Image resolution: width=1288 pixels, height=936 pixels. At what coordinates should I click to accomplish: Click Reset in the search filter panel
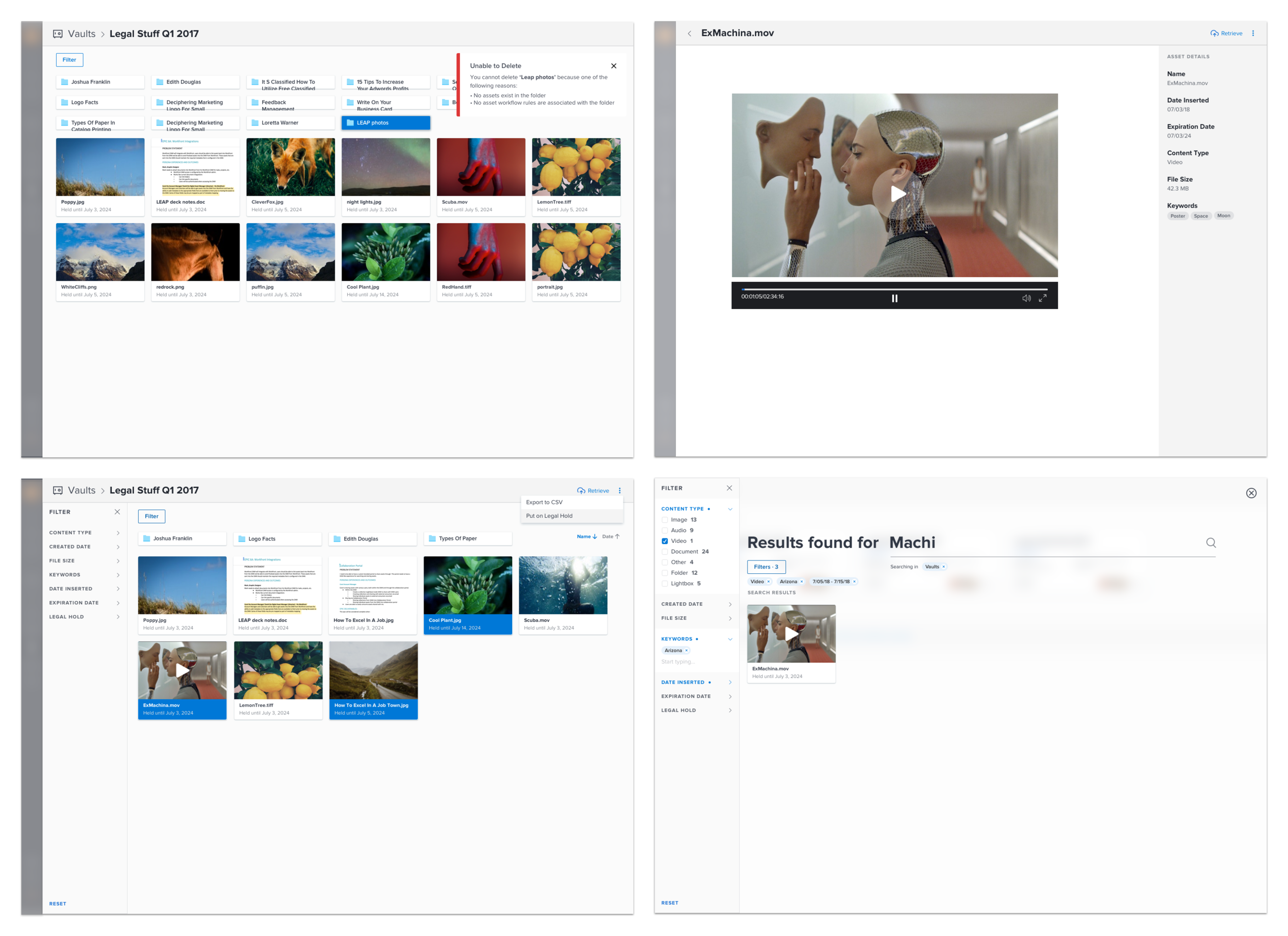click(670, 903)
